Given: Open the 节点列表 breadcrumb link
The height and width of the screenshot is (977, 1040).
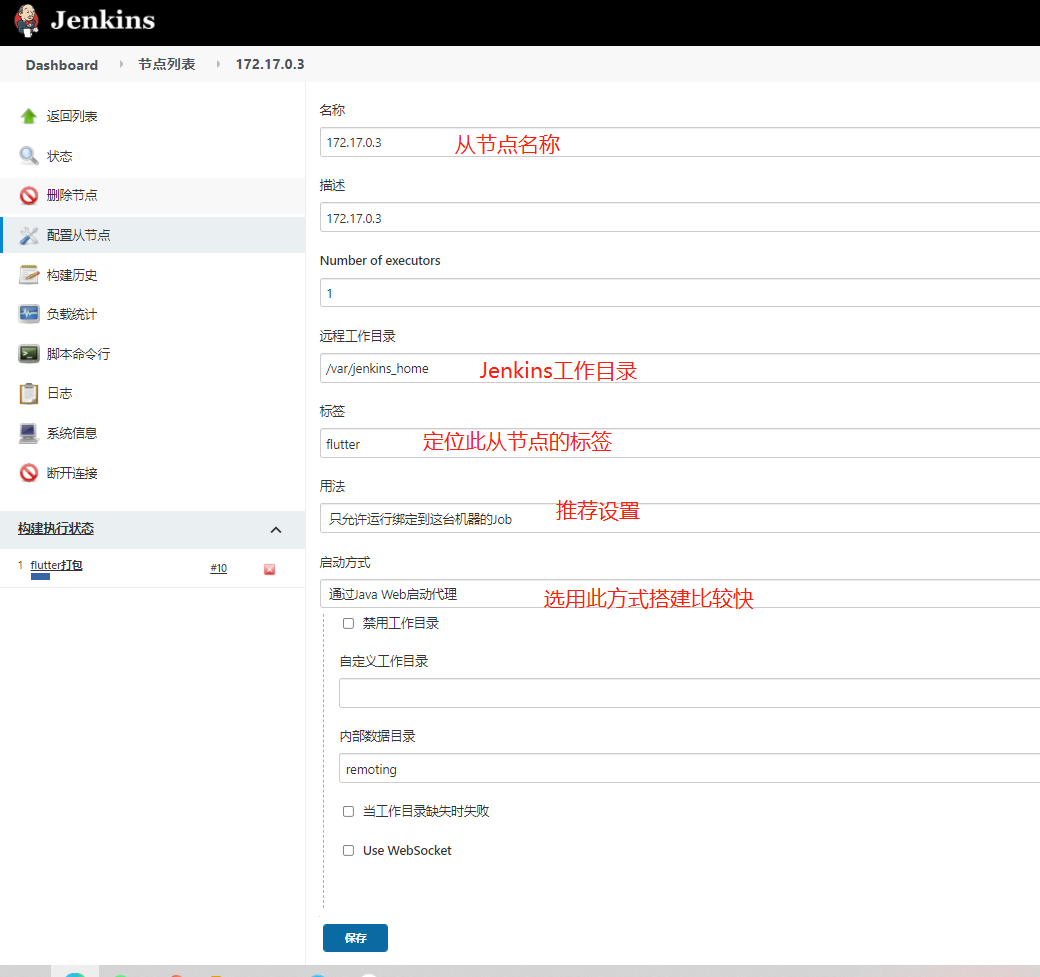Looking at the screenshot, I should point(166,64).
